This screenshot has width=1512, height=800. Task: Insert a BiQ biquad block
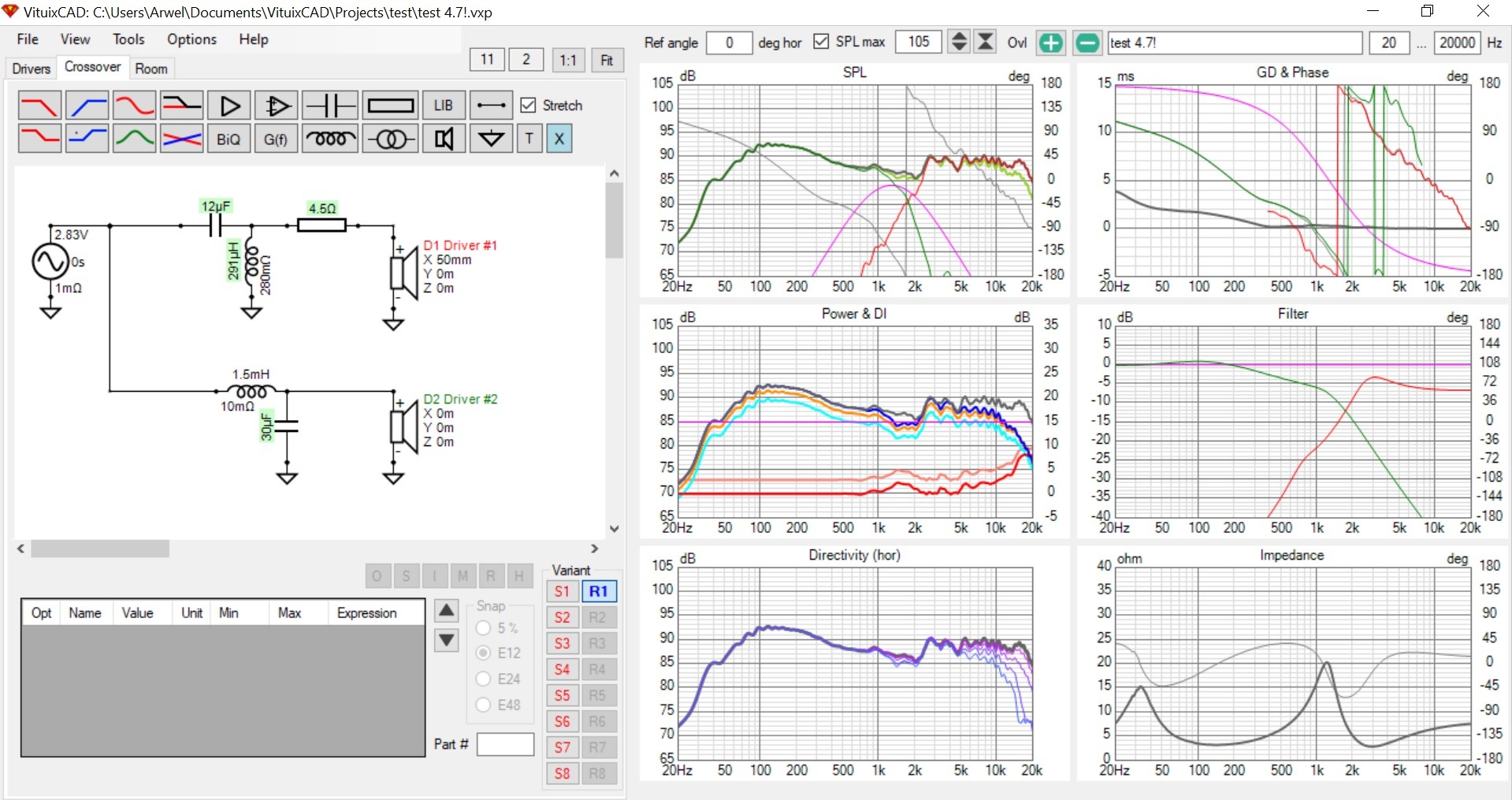(229, 139)
